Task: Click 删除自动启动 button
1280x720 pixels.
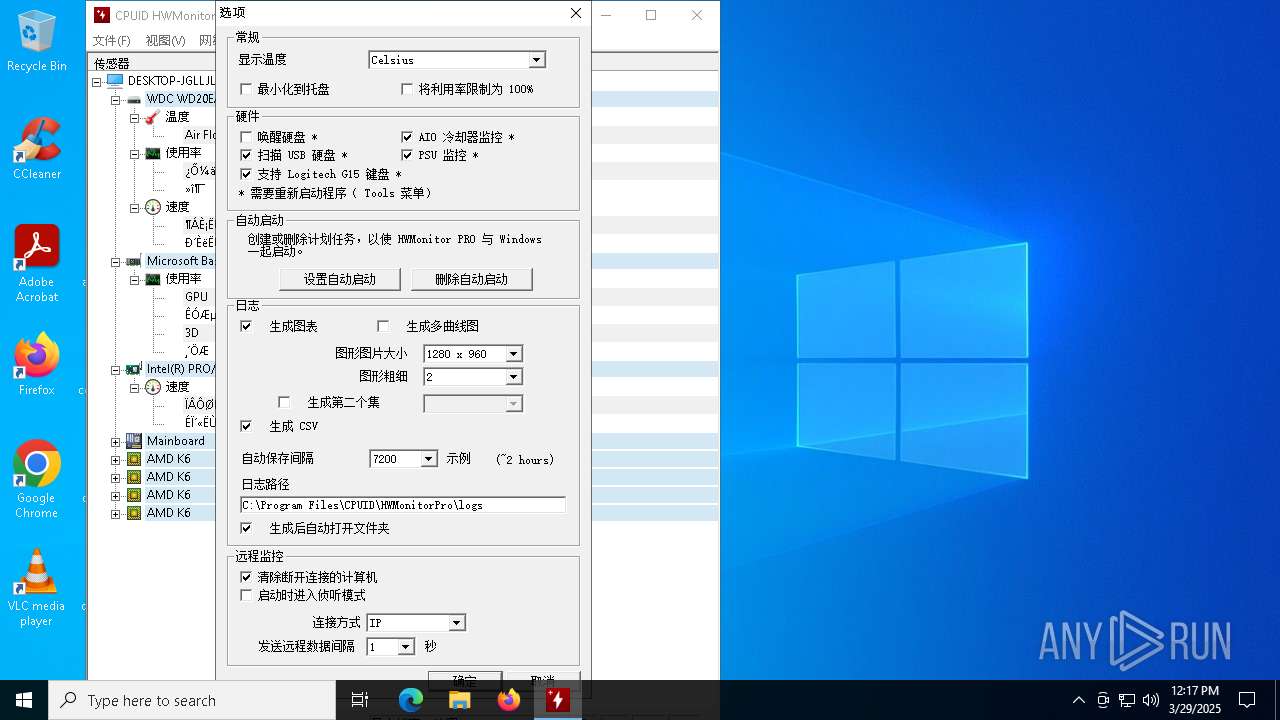Action: pyautogui.click(x=471, y=279)
